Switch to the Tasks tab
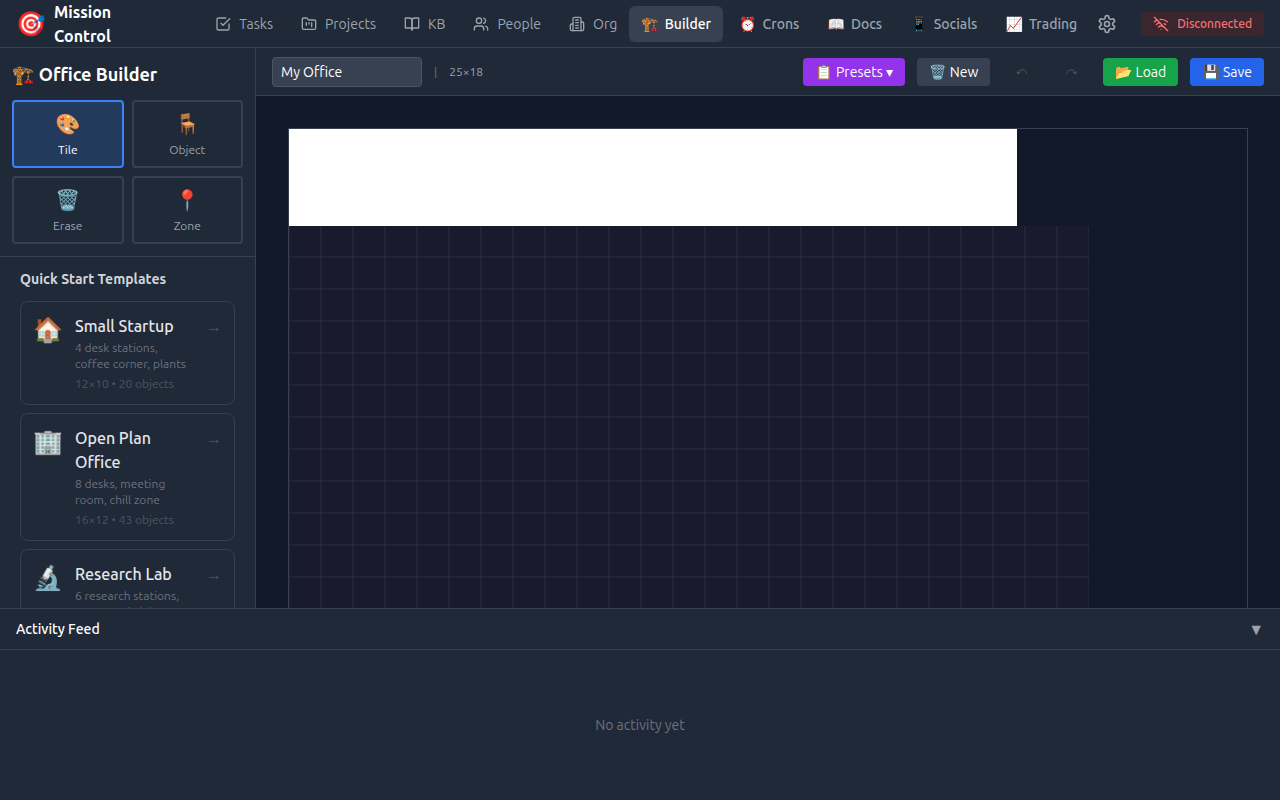 click(x=244, y=24)
